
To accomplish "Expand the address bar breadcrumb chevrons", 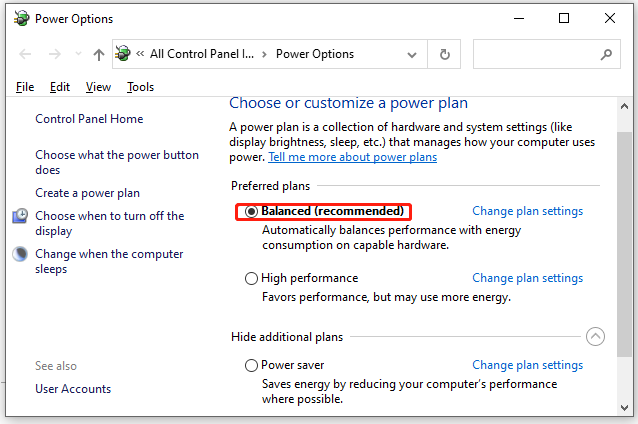I will [x=142, y=55].
